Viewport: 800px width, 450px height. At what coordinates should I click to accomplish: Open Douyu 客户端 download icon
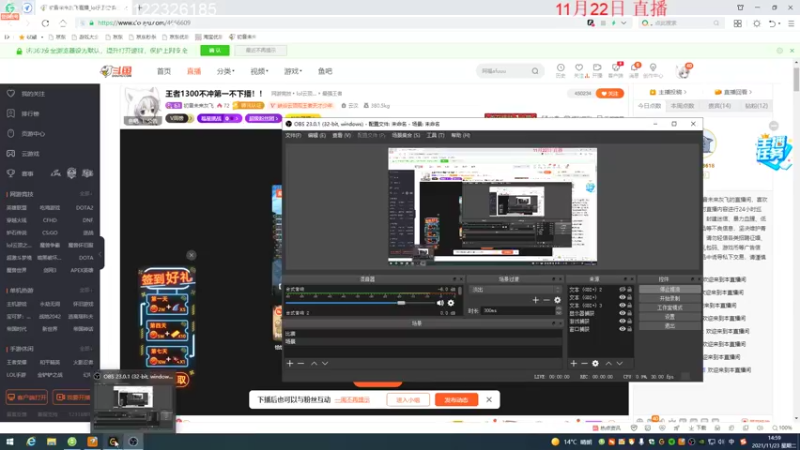tap(616, 70)
